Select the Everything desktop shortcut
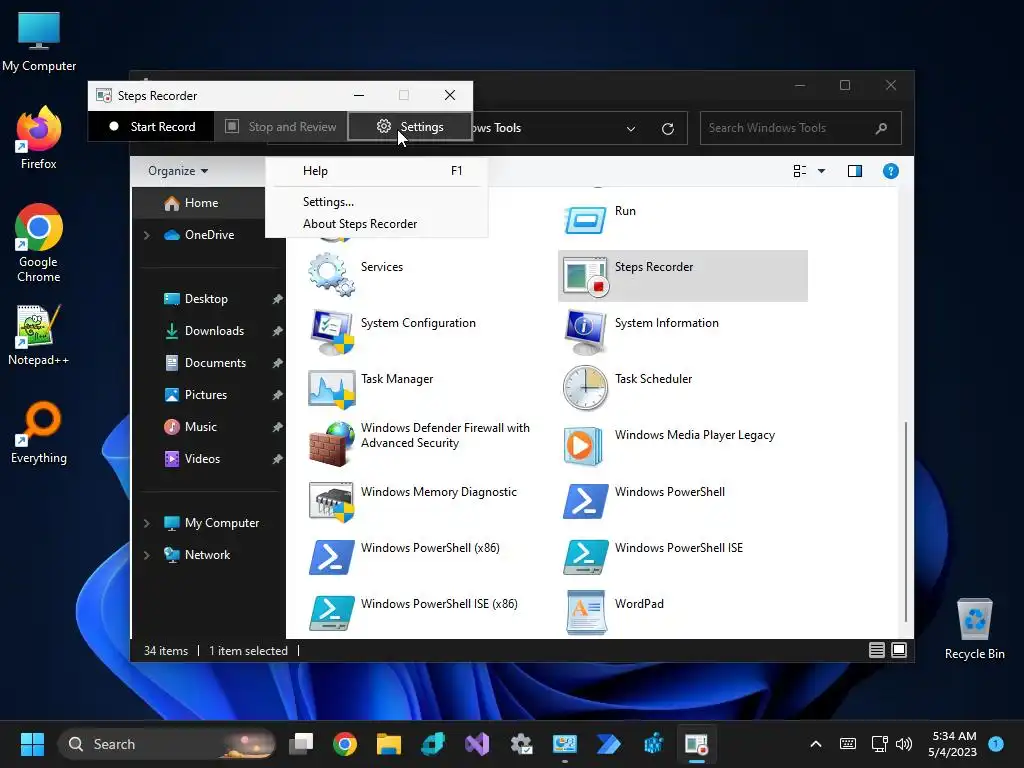This screenshot has width=1024, height=768. pos(39,432)
